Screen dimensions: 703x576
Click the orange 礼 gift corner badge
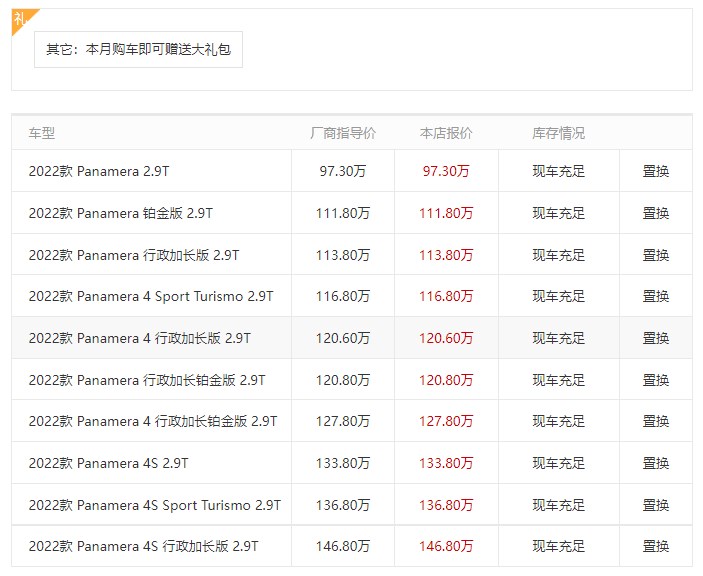coord(22,20)
